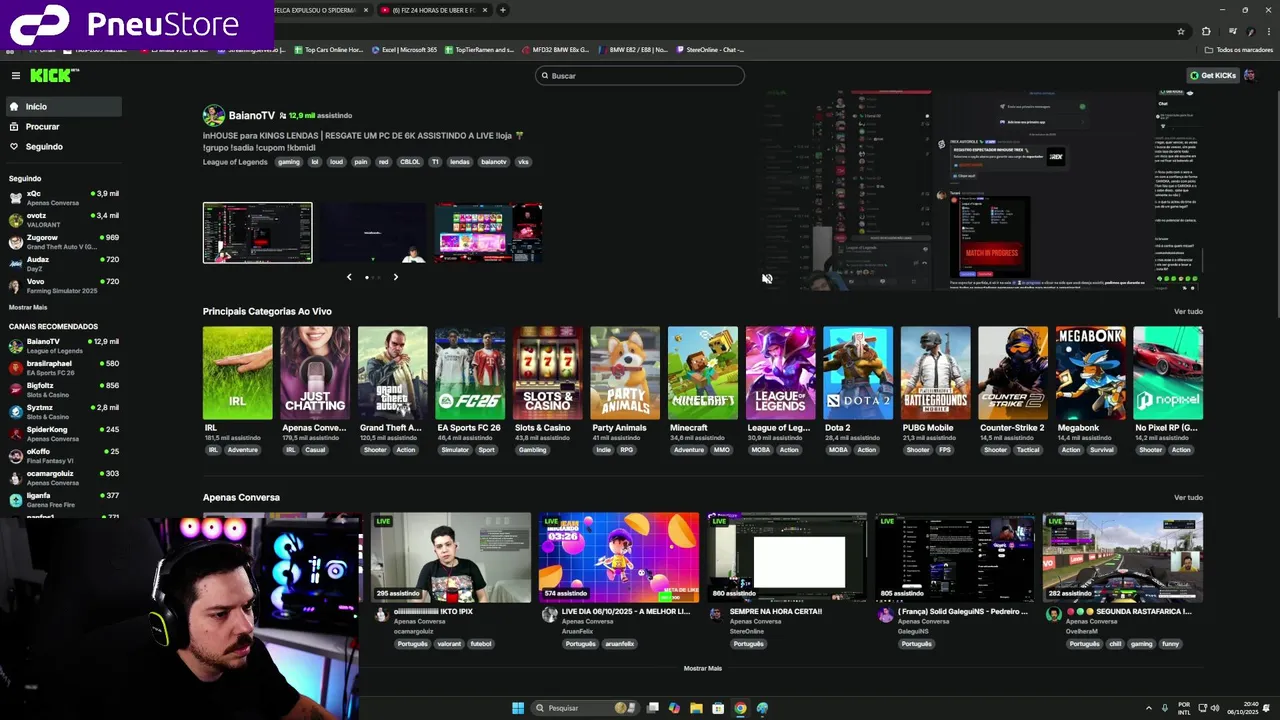Expand Mostrar Mais in the sidebar
Viewport: 1280px width, 720px height.
coord(28,308)
